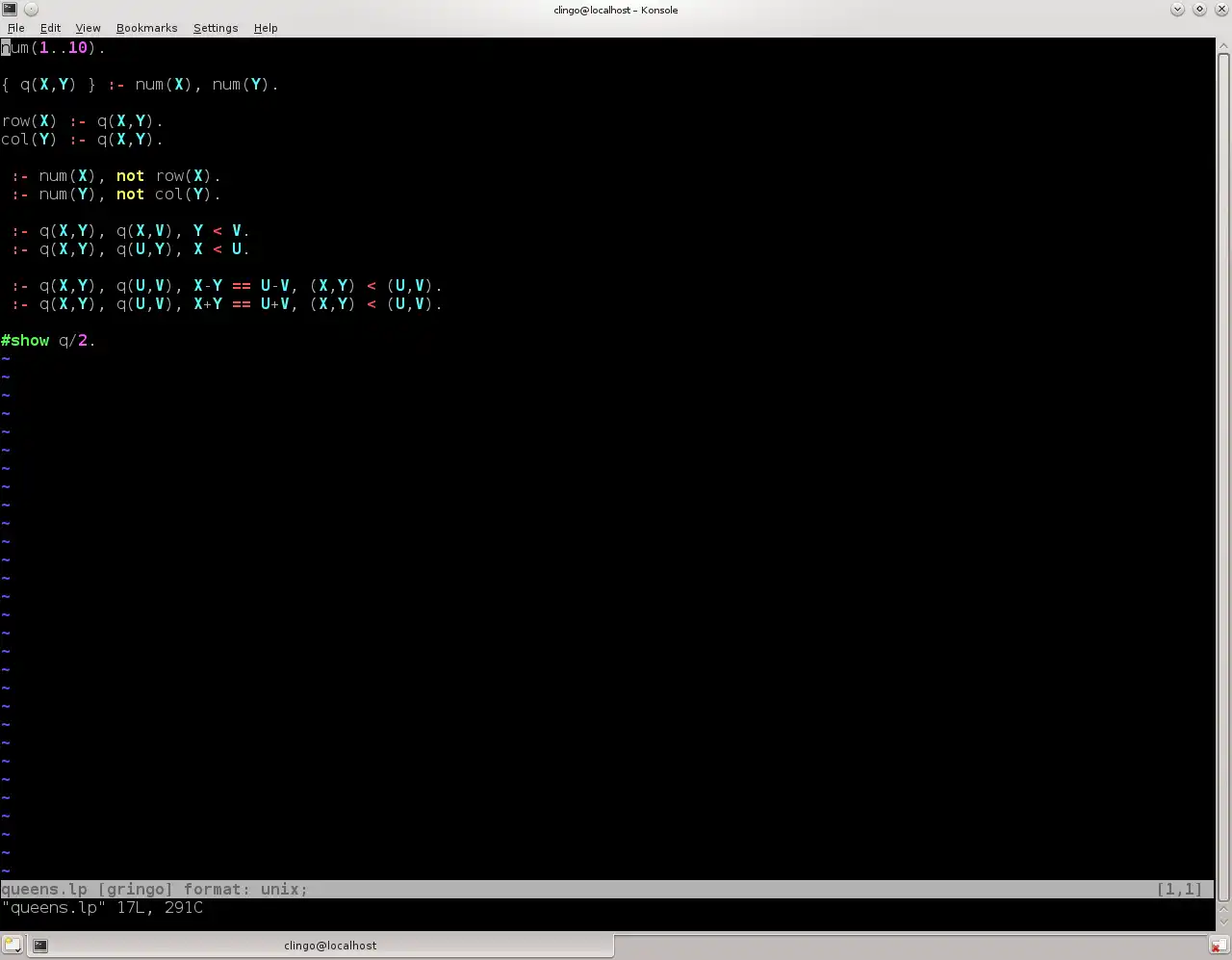
Task: Click the vim status line showing queens.lp
Action: pos(607,890)
